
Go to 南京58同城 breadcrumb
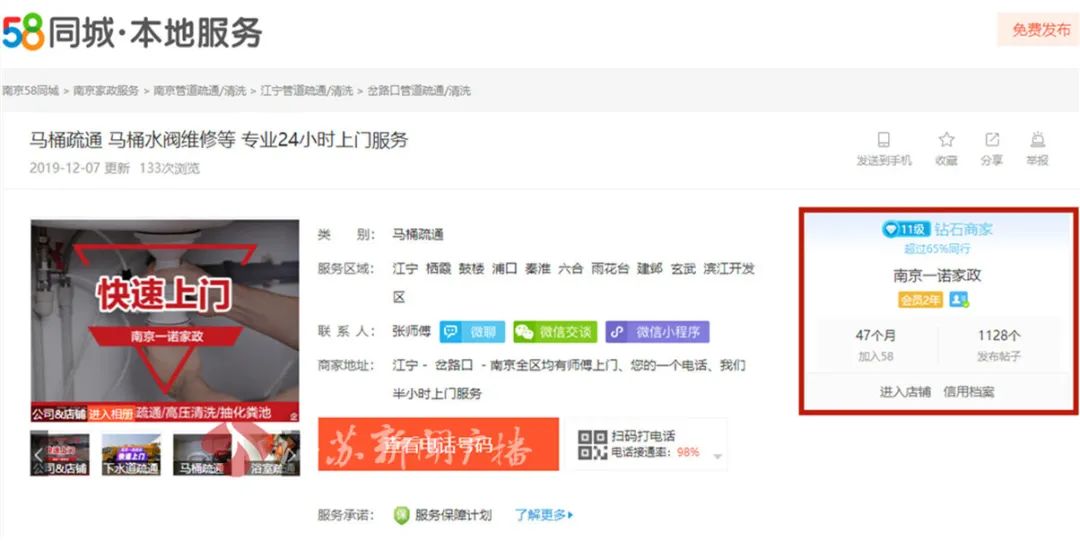31,90
